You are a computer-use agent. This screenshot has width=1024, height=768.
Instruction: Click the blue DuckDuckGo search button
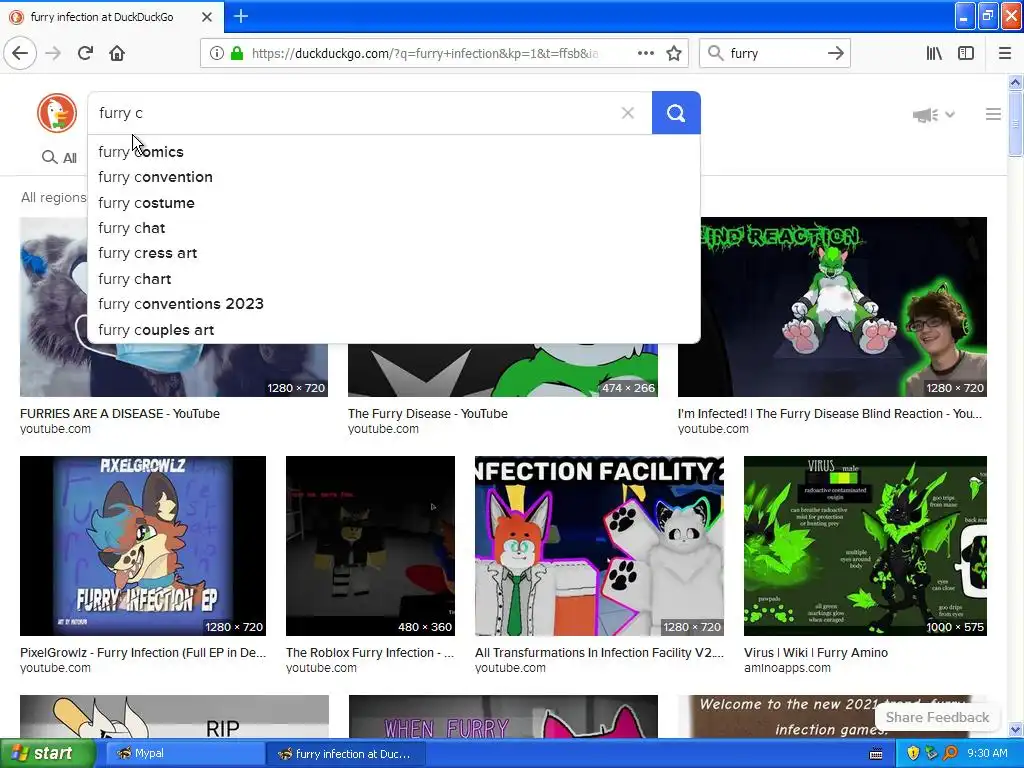676,113
